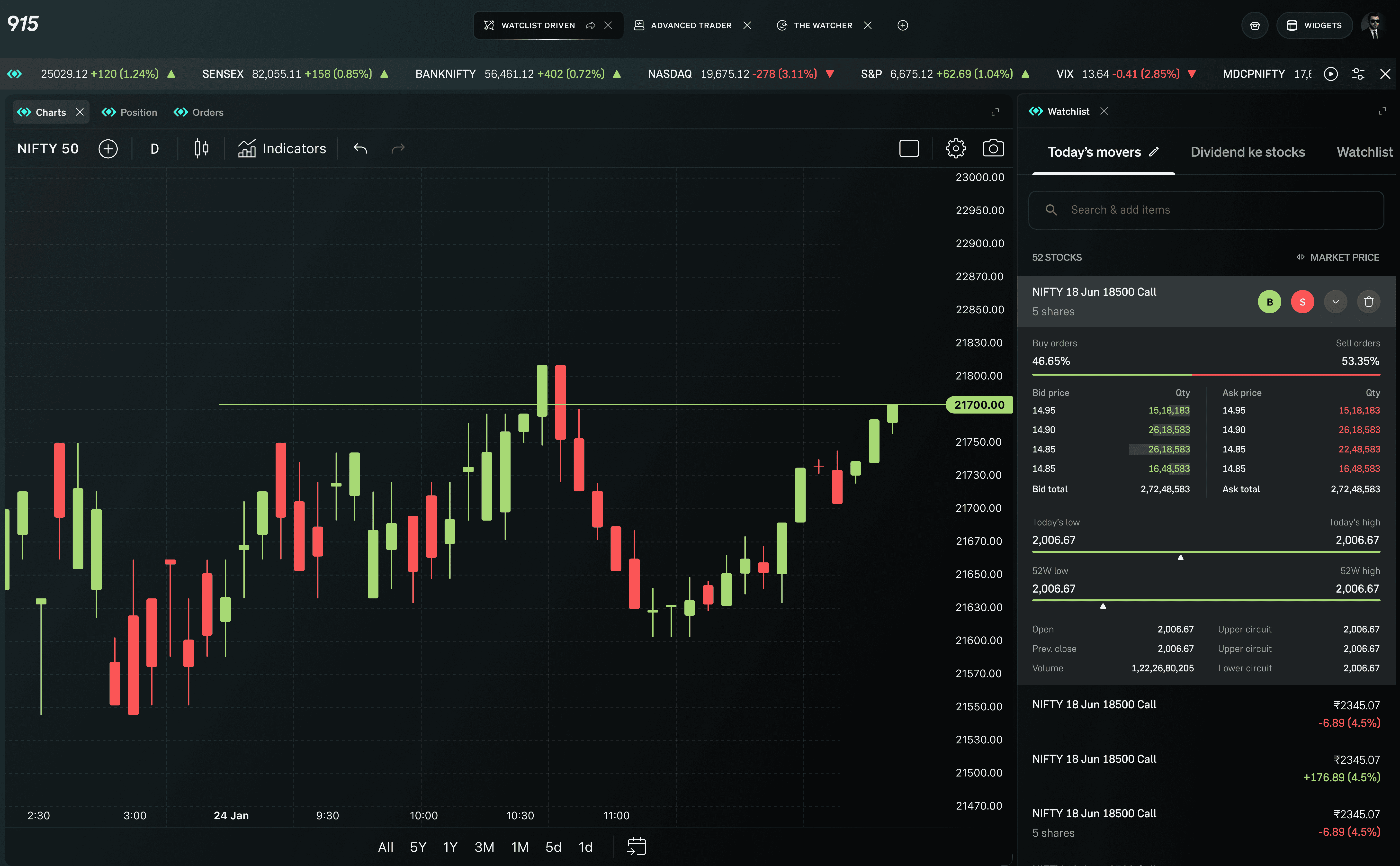The width and height of the screenshot is (1400, 866).
Task: Open the WIDGETS button
Action: (x=1314, y=25)
